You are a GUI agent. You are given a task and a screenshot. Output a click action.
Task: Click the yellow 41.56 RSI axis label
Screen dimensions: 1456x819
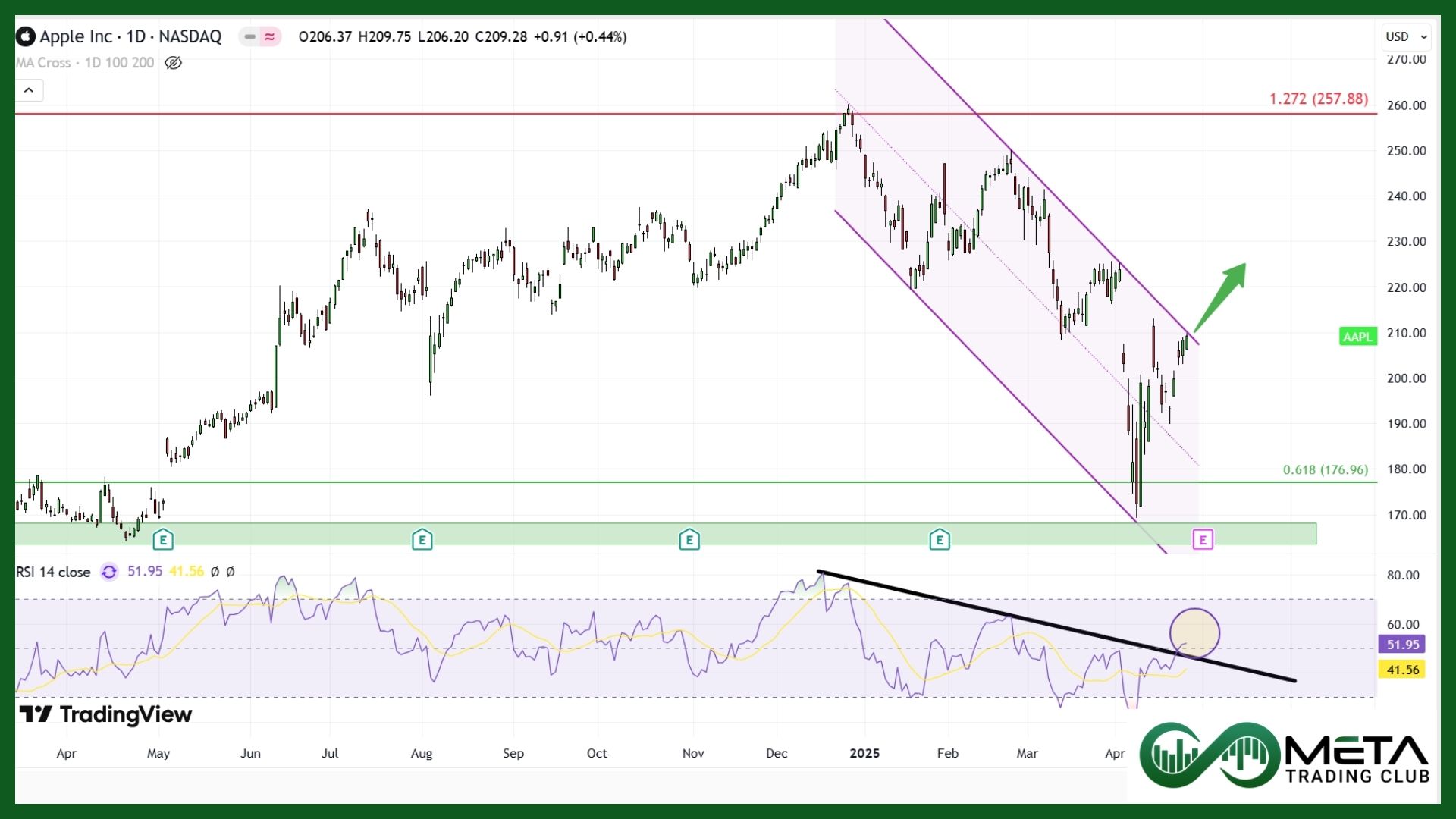point(1402,670)
